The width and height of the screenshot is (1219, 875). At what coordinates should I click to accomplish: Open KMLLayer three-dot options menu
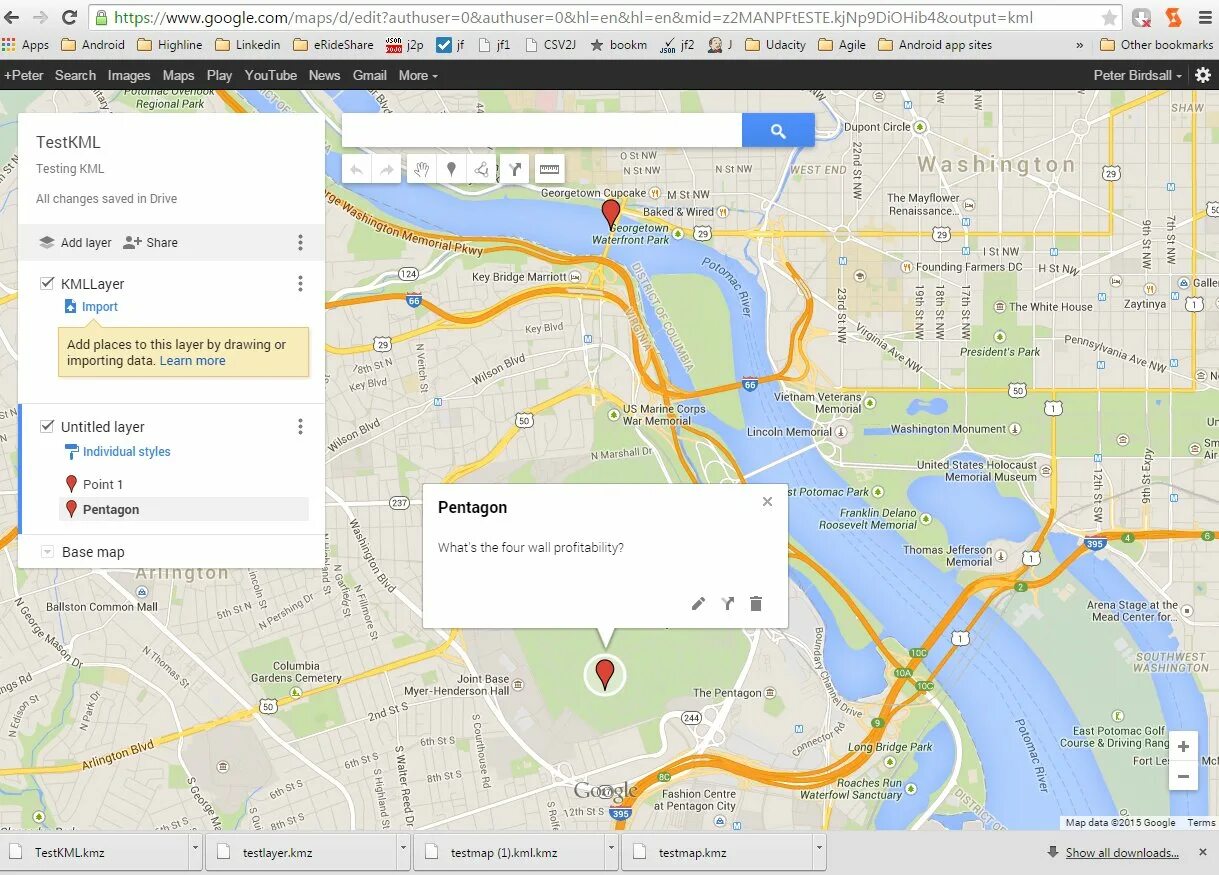[x=300, y=284]
